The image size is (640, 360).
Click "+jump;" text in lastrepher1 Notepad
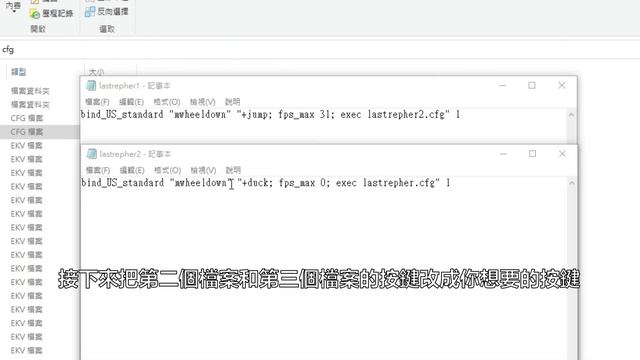tap(256, 115)
